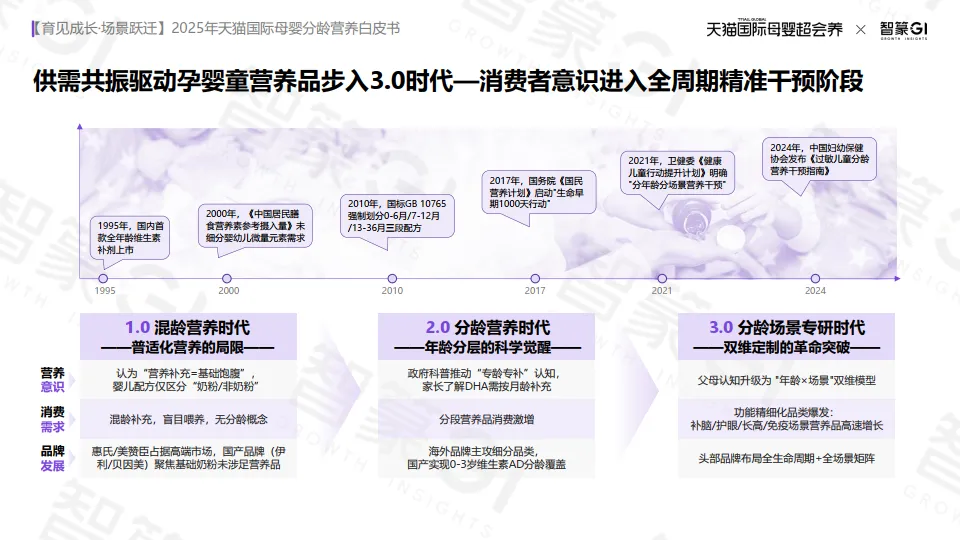Click the 天猫国际母婴超会养 logo
The image size is (960, 540).
coord(774,28)
